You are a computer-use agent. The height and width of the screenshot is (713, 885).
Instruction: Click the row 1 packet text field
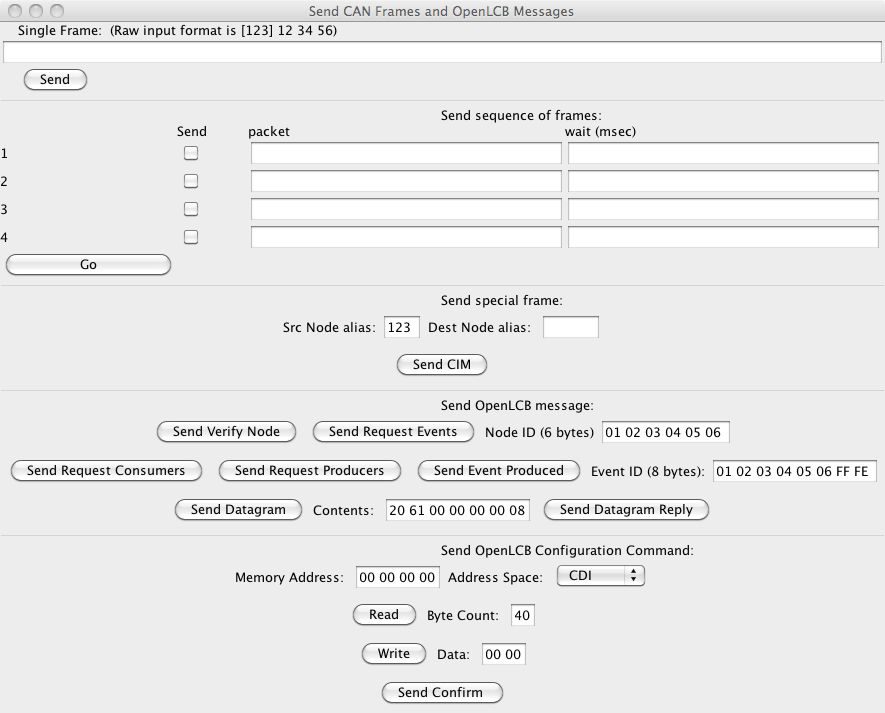click(x=406, y=153)
